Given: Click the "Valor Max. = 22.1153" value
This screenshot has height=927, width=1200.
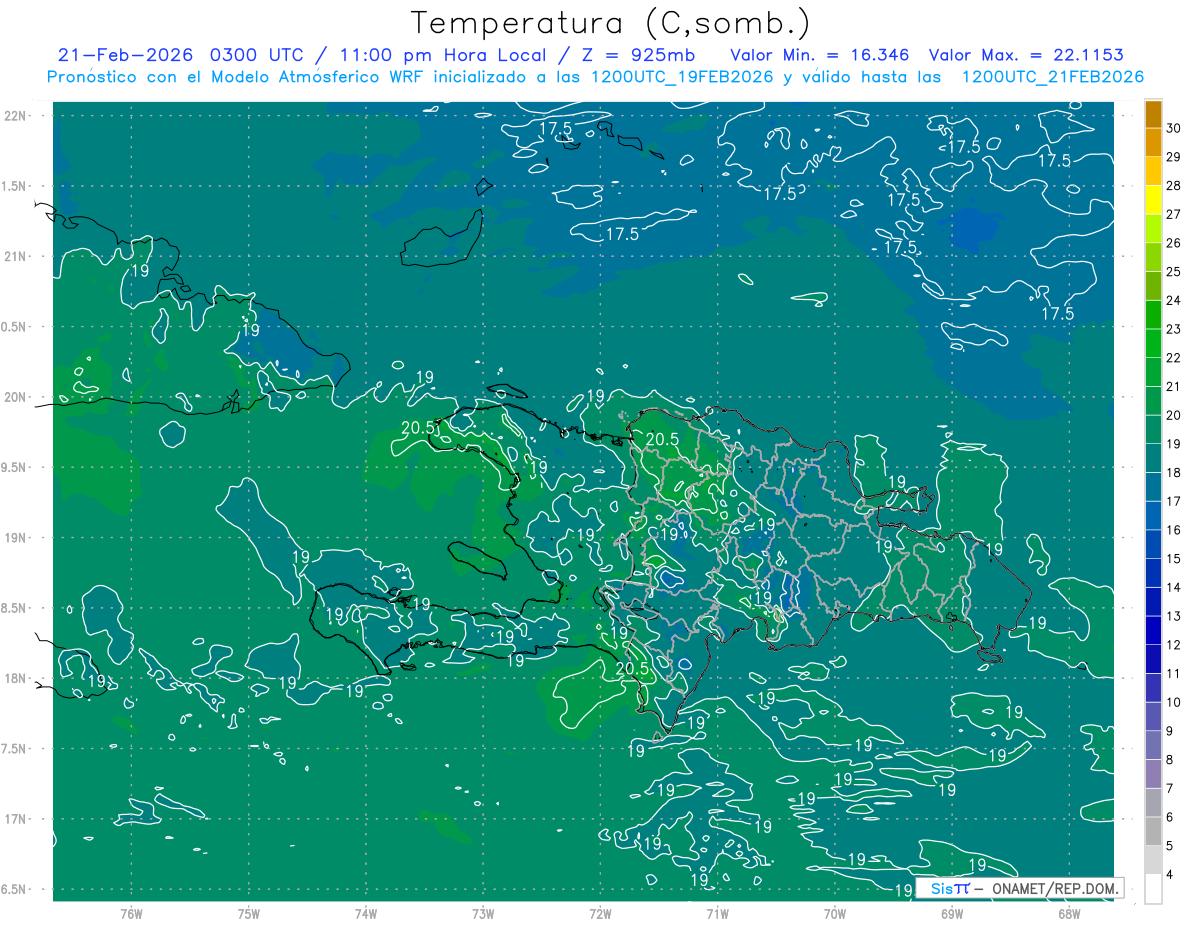Looking at the screenshot, I should click(1028, 55).
